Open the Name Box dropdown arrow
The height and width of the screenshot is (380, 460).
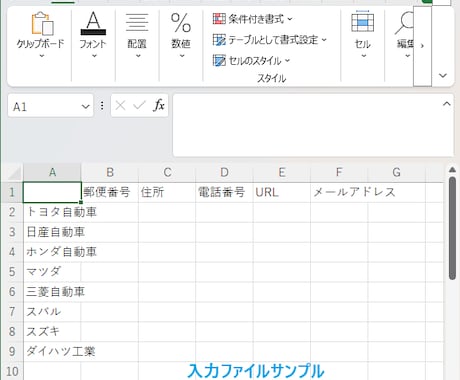[86, 107]
